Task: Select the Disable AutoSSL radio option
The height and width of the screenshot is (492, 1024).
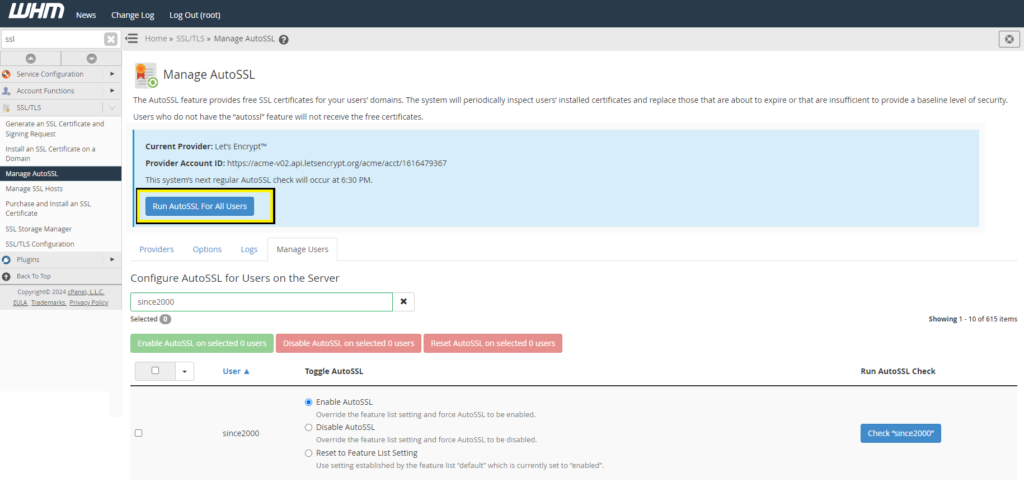Action: coord(308,427)
